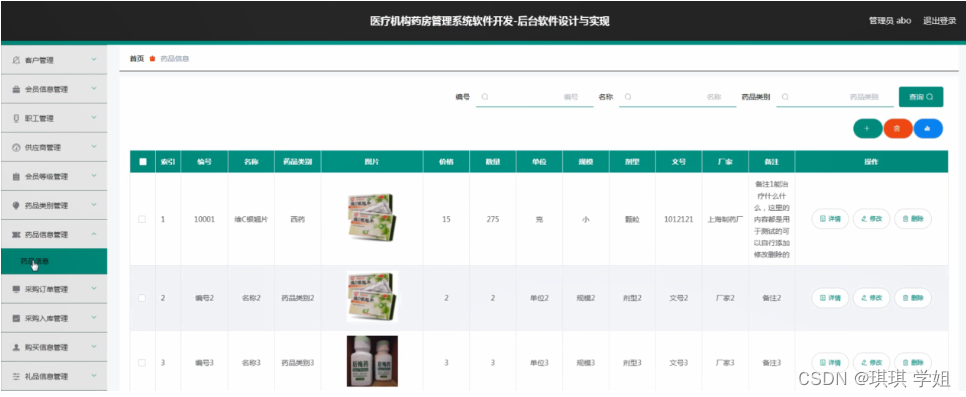Click 修改 for row 编号2
This screenshot has width=966, height=397.
click(871, 298)
